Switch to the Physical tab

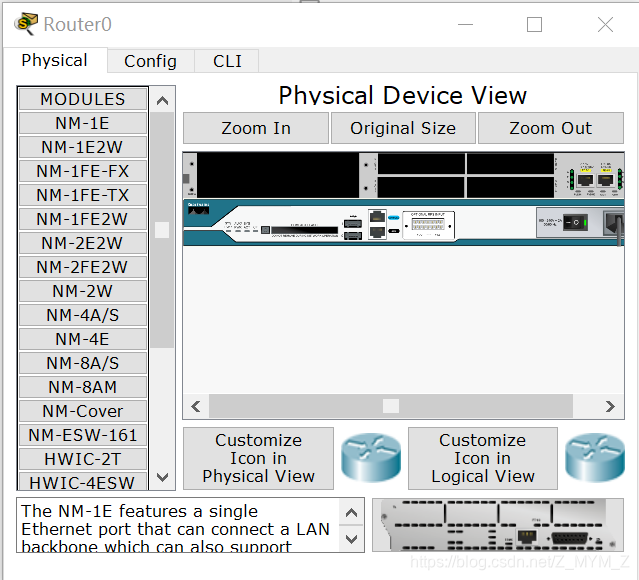click(x=55, y=60)
